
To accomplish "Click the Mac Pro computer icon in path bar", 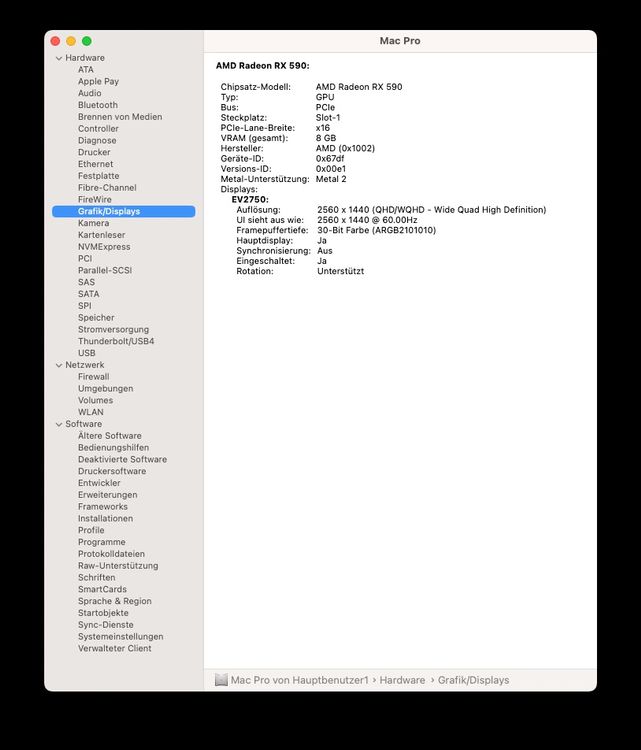I will point(221,680).
